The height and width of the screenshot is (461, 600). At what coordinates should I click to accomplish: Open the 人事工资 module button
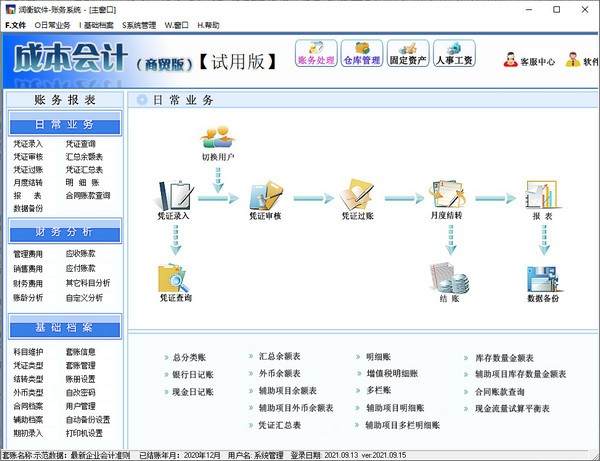pyautogui.click(x=455, y=53)
